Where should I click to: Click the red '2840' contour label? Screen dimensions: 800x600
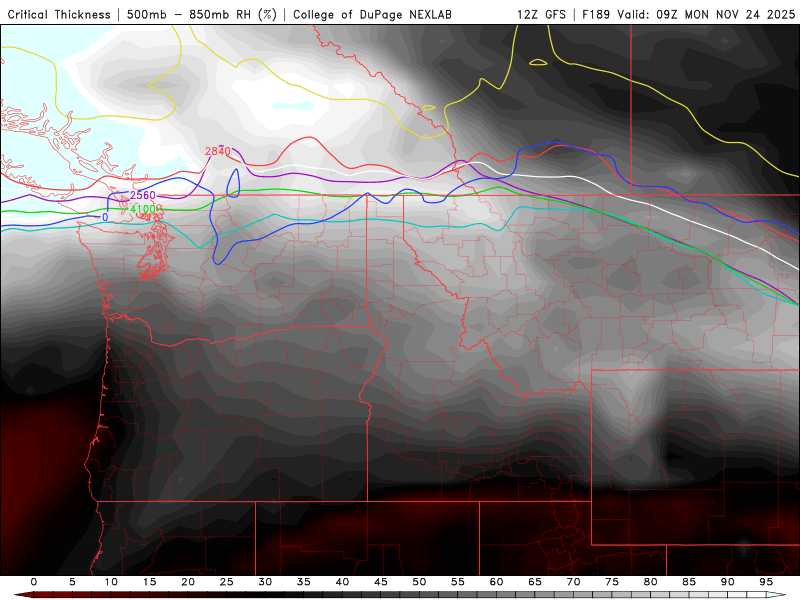point(218,151)
